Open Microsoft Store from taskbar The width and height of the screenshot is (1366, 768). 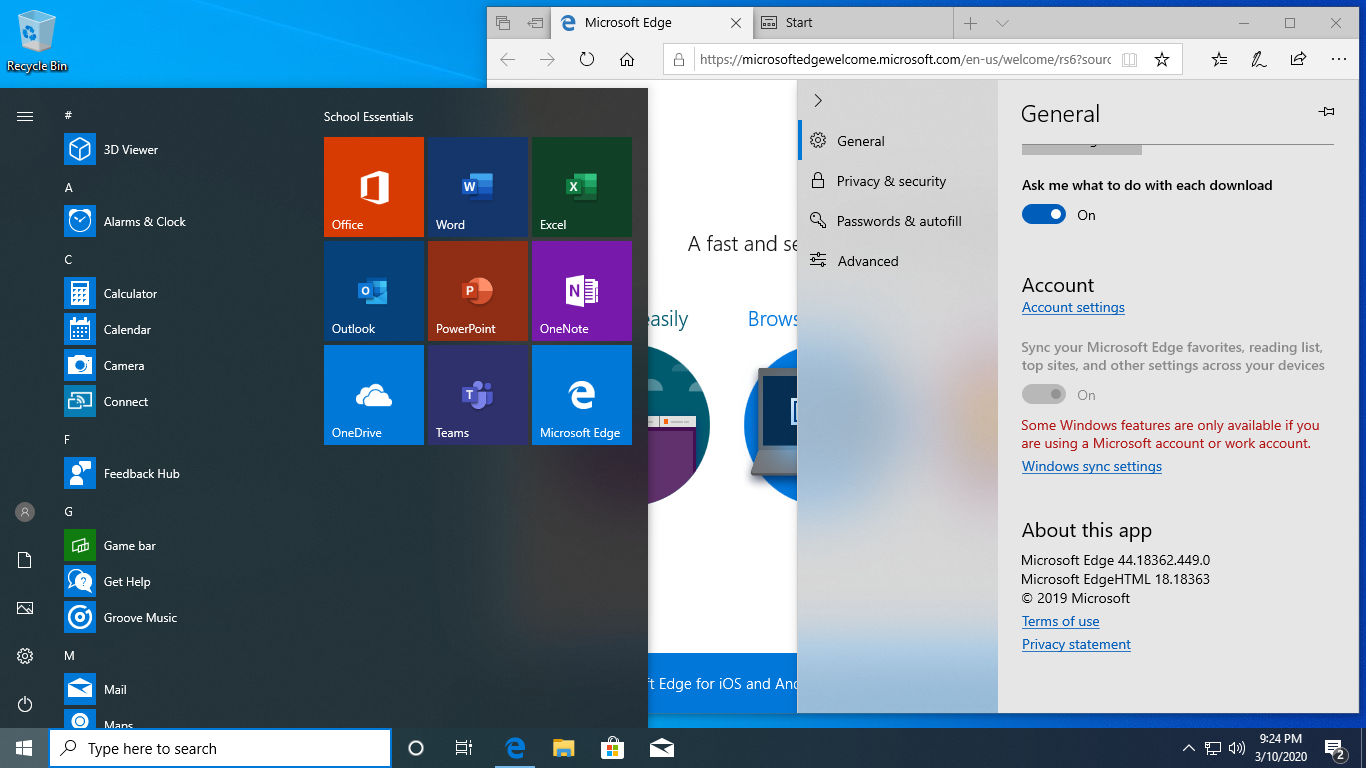[x=612, y=748]
